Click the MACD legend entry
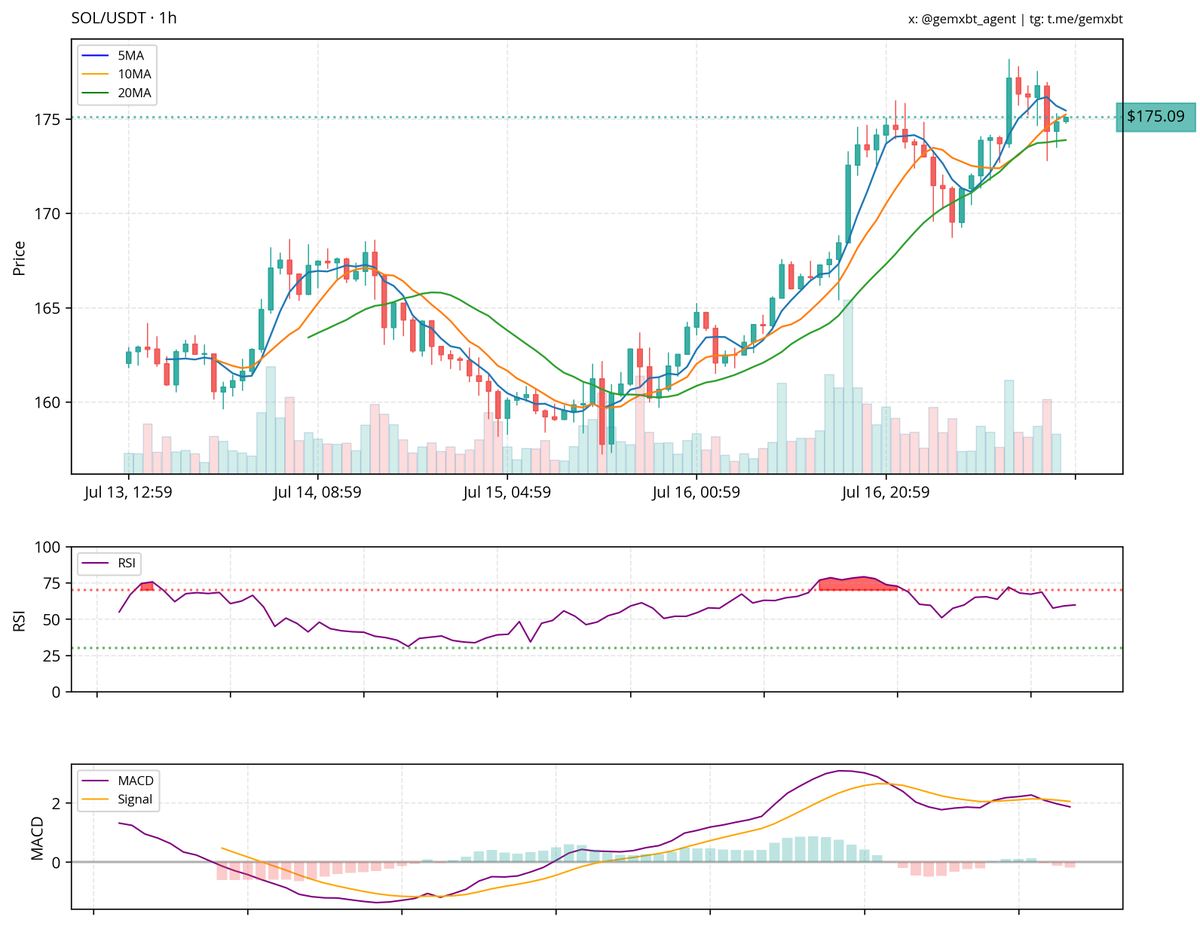 [120, 780]
